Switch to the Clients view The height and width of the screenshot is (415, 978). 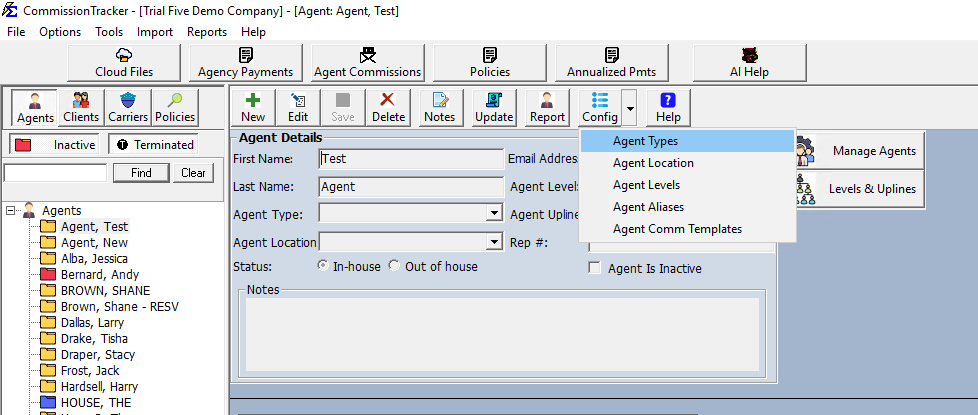tap(81, 107)
